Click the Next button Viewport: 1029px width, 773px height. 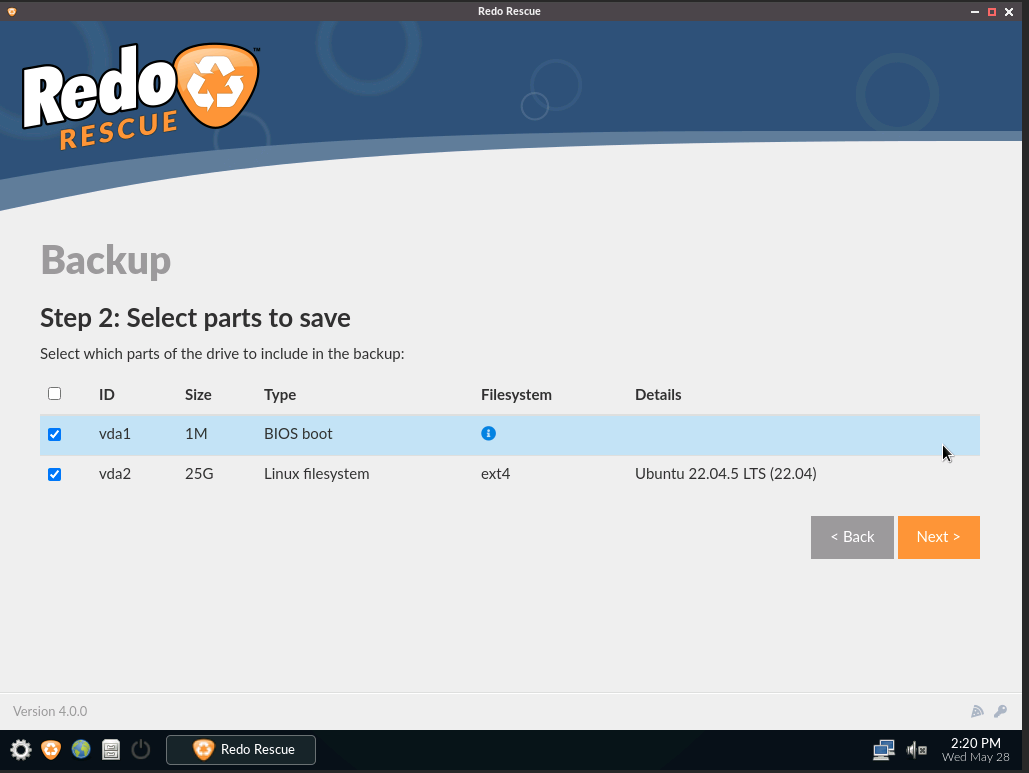(x=938, y=537)
